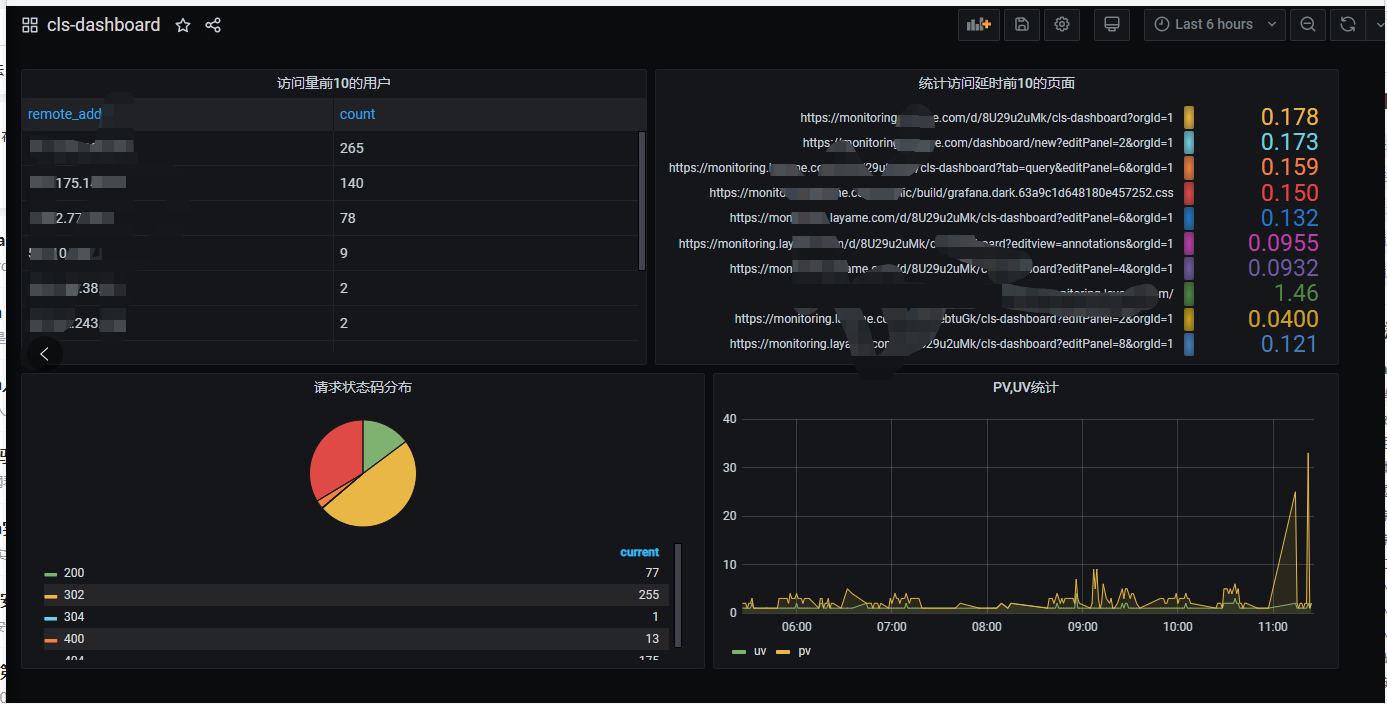1387x704 pixels.
Task: Click the pie legend vertical scrollbar
Action: pos(678,595)
